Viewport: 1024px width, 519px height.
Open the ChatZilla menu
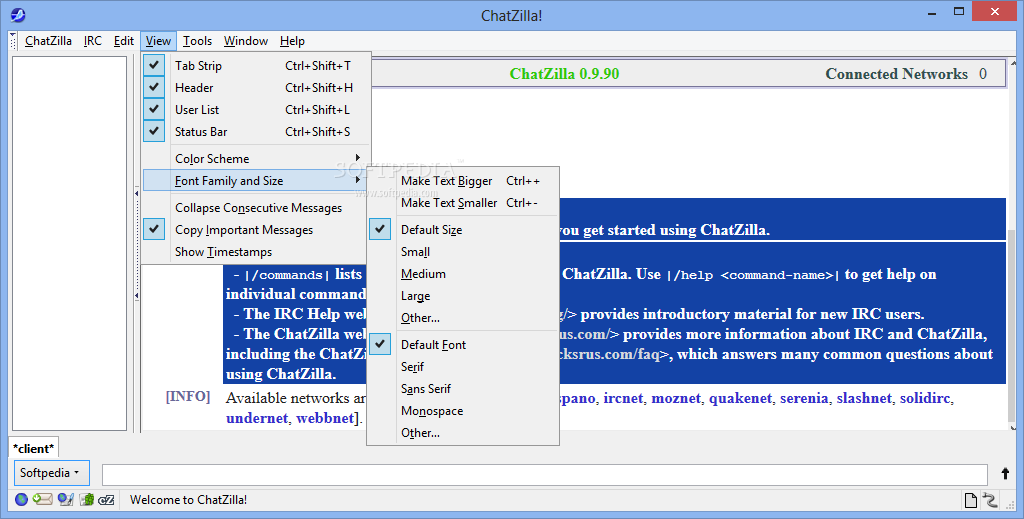48,41
